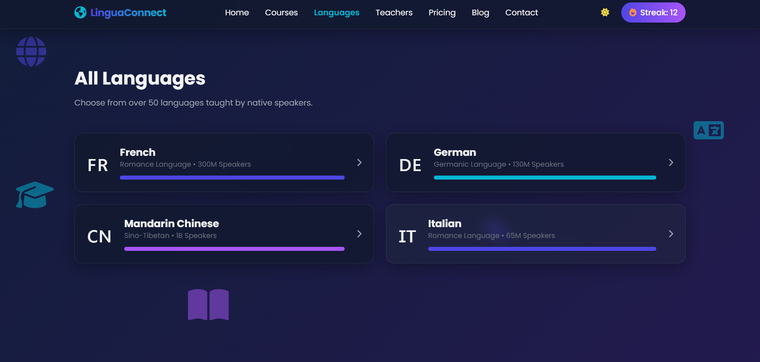This screenshot has height=362, width=760.
Task: Expand the French card chevron
Action: (x=359, y=162)
